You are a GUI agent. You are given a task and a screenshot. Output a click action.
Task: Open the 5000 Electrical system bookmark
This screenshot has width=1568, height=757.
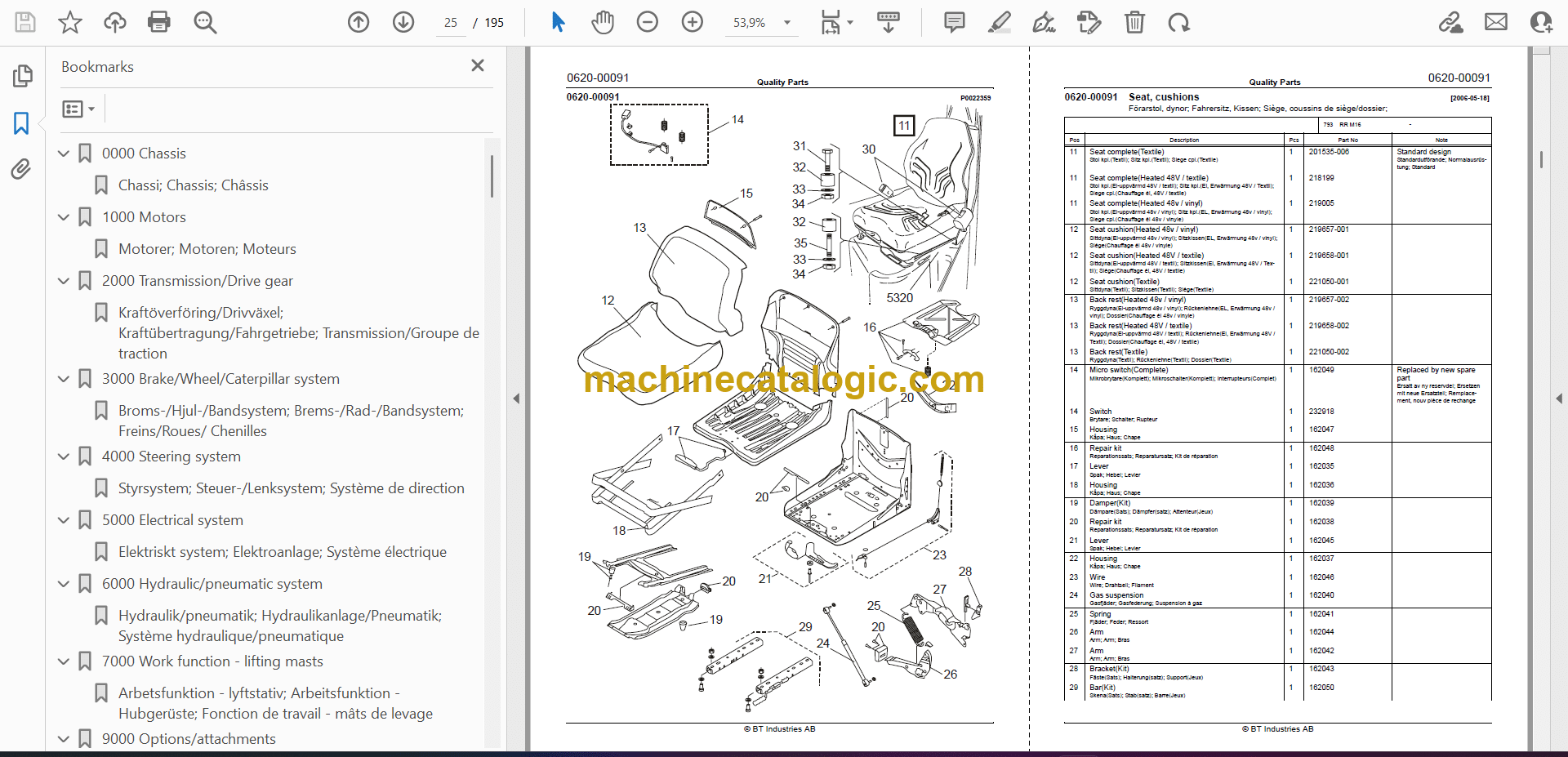(172, 520)
